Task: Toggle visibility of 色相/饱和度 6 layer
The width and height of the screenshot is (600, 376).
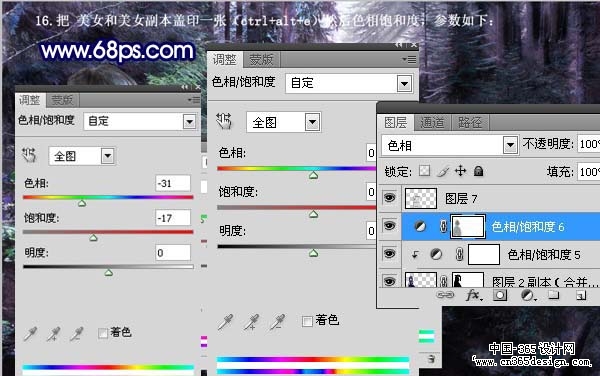Action: pyautogui.click(x=390, y=226)
